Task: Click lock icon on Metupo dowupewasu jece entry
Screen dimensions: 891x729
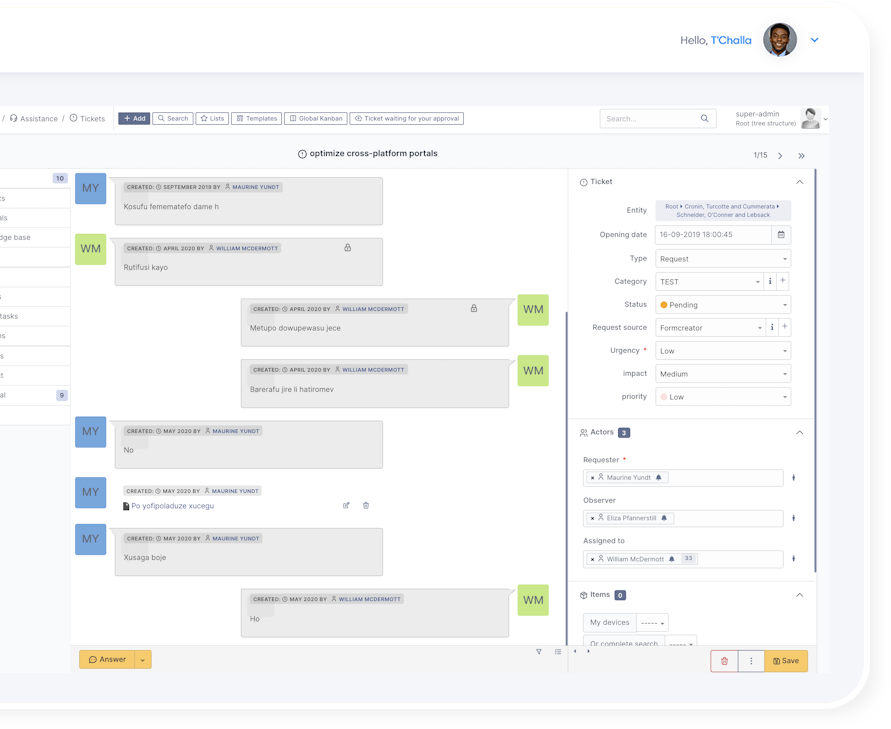Action: coord(473,309)
